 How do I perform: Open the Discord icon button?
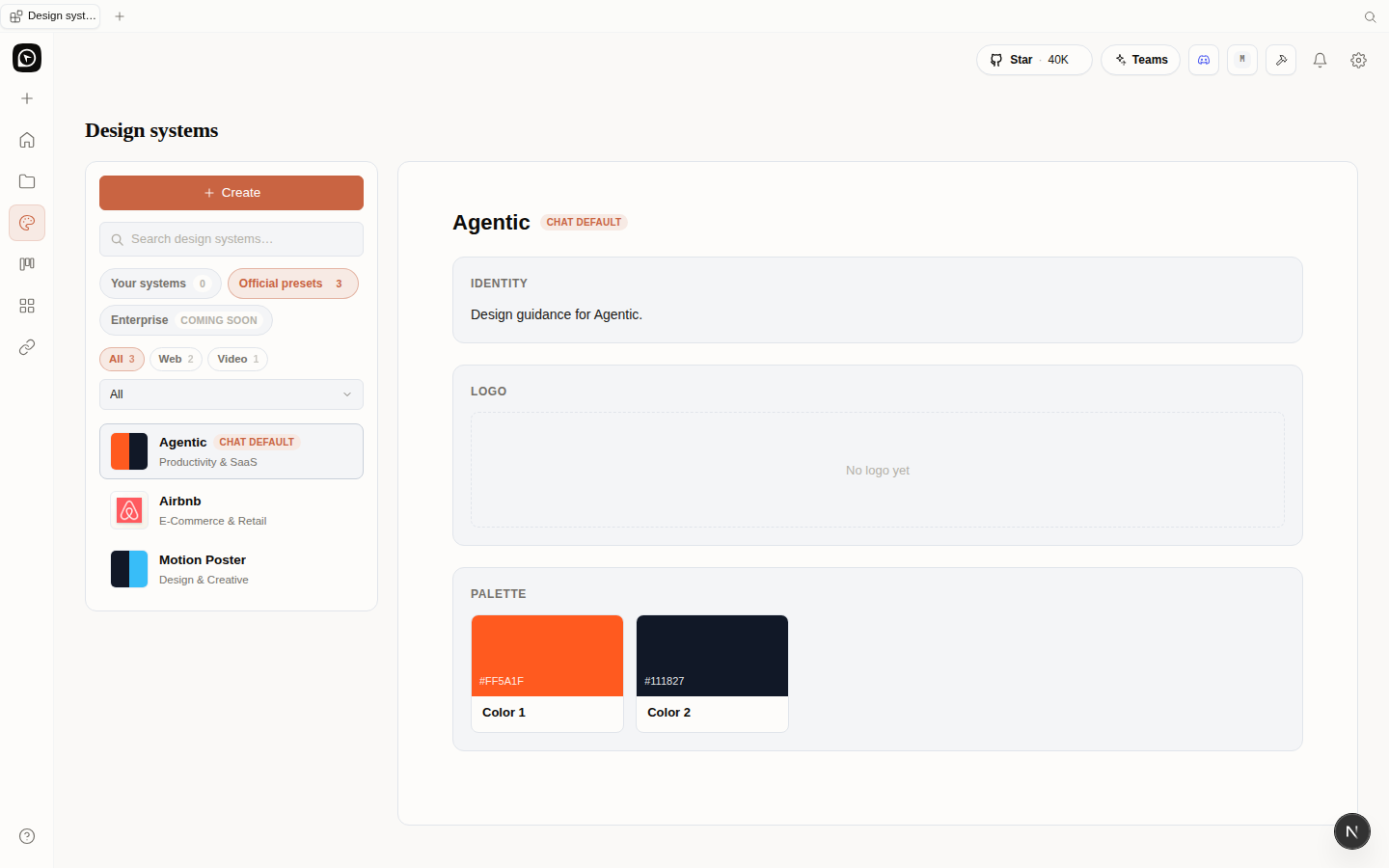point(1204,60)
